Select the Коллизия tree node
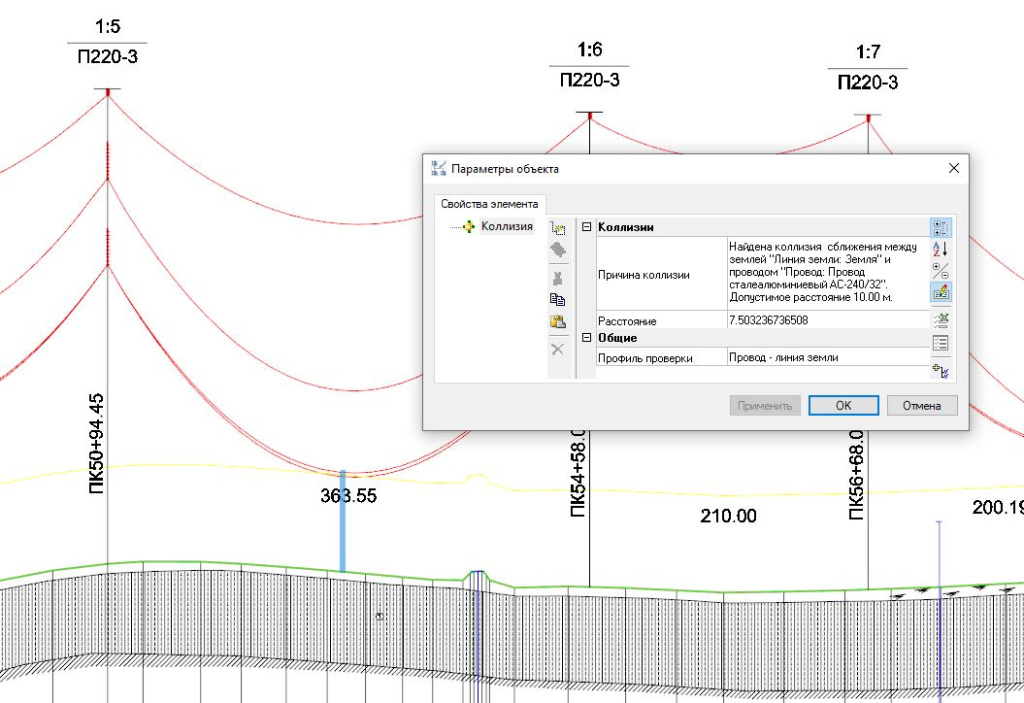Image resolution: width=1024 pixels, height=703 pixels. click(506, 227)
